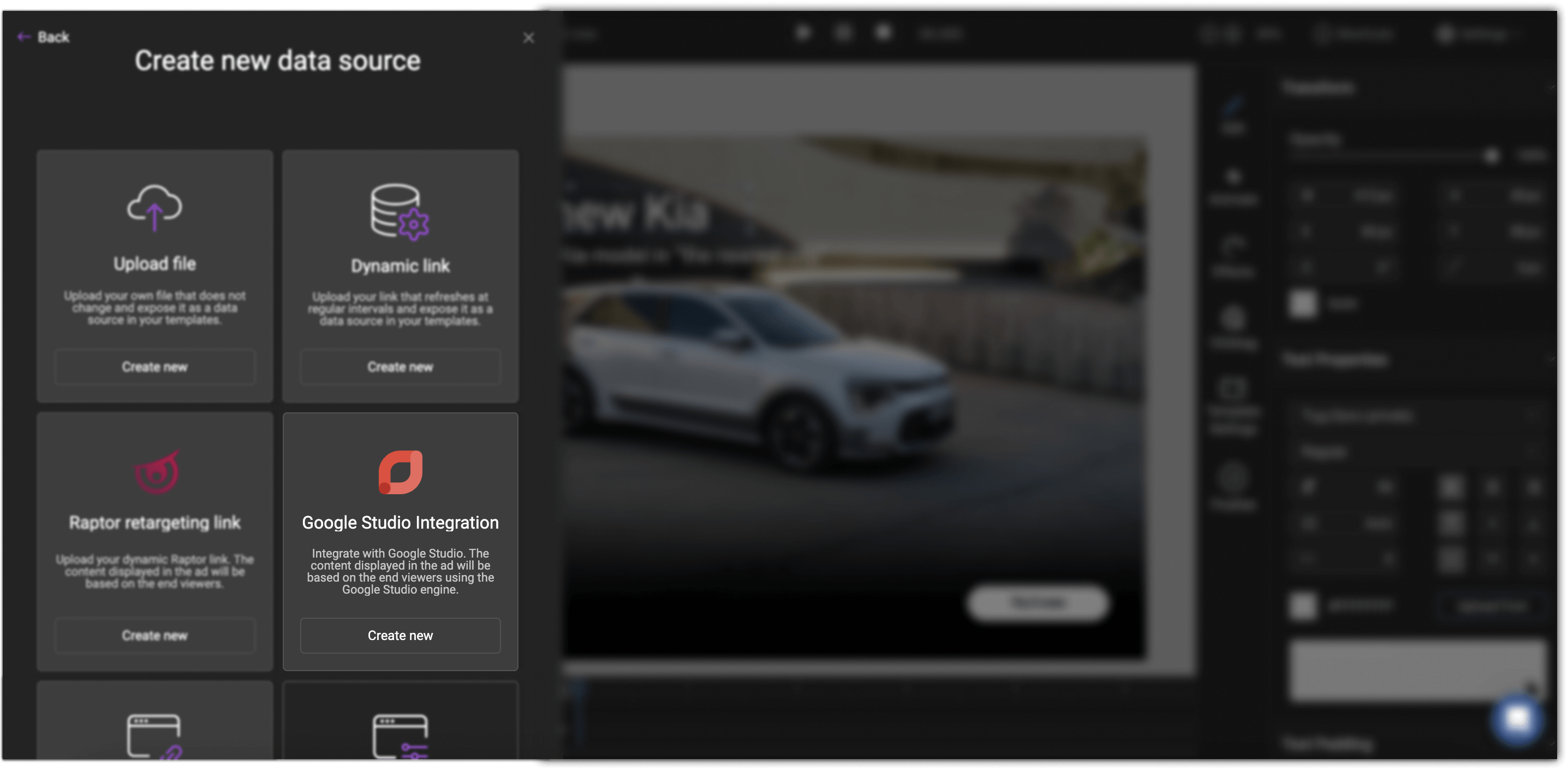Screen dimensions: 1568x770
Task: Click Create new for Upload file
Action: (x=154, y=367)
